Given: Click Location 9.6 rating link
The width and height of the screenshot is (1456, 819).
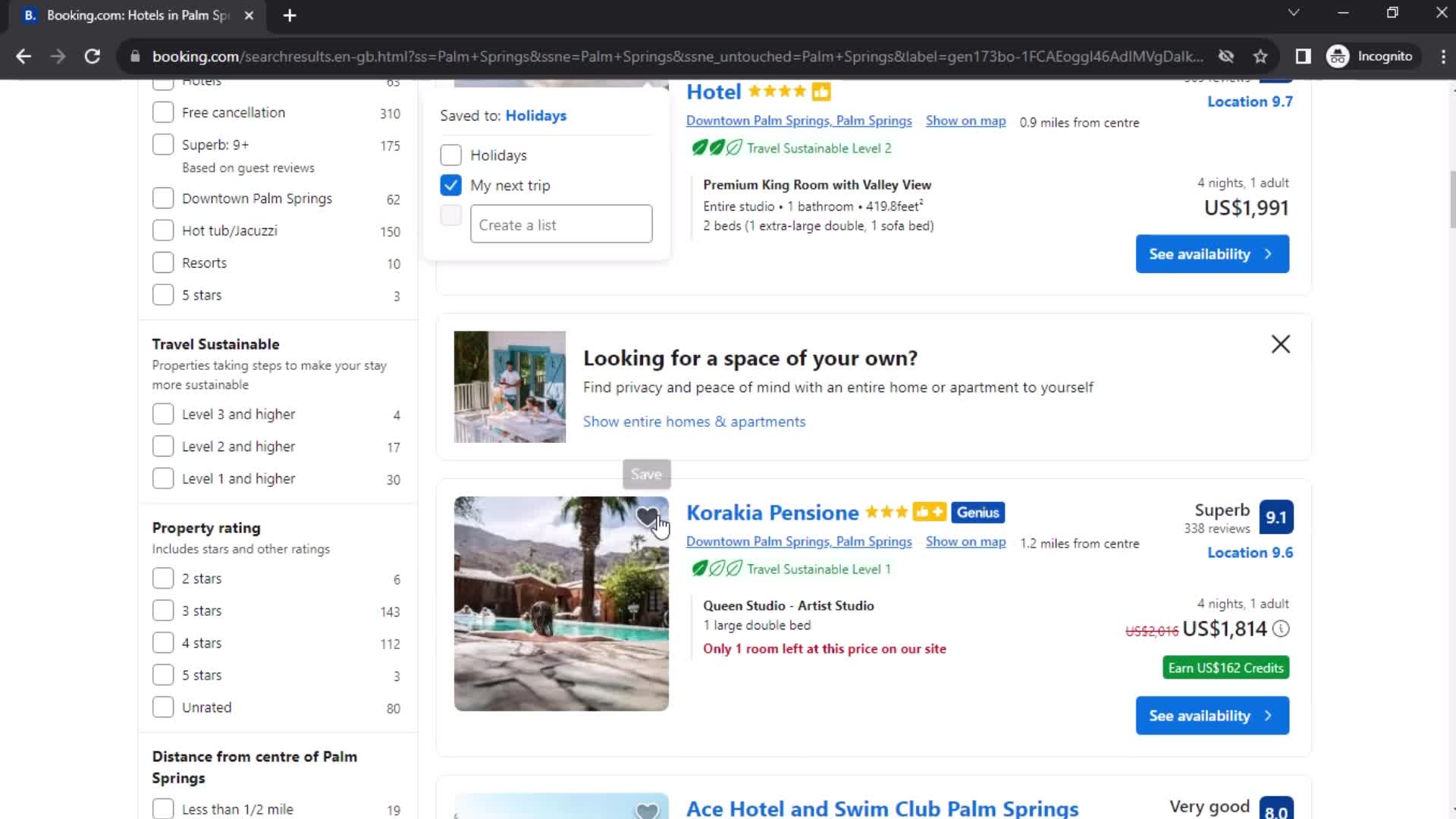Looking at the screenshot, I should [1250, 553].
